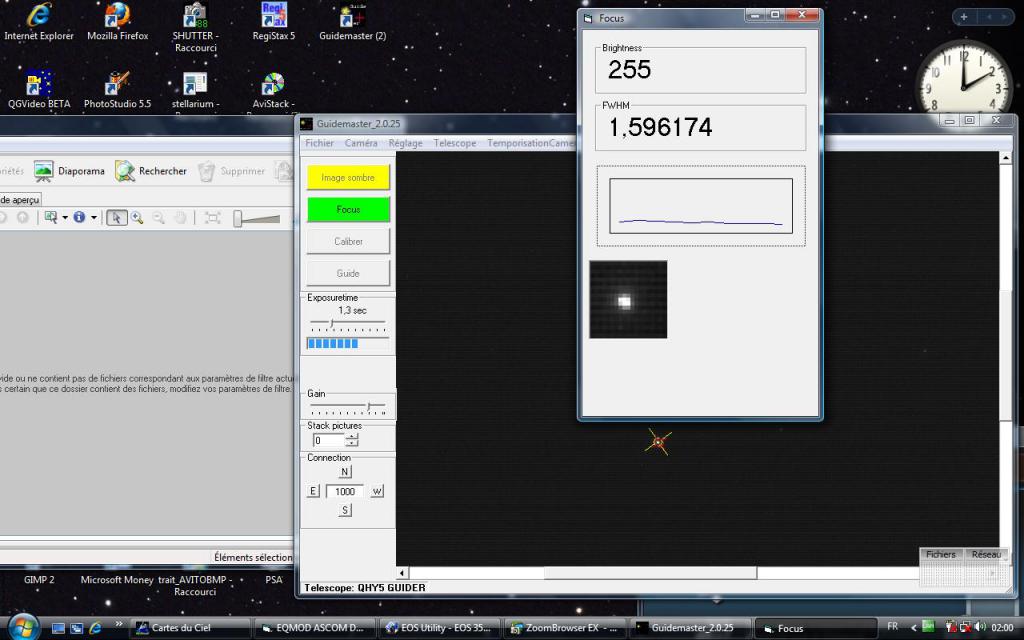This screenshot has width=1024, height=640.
Task: Switch to Cartes du Ciel taskbar button
Action: pos(190,628)
